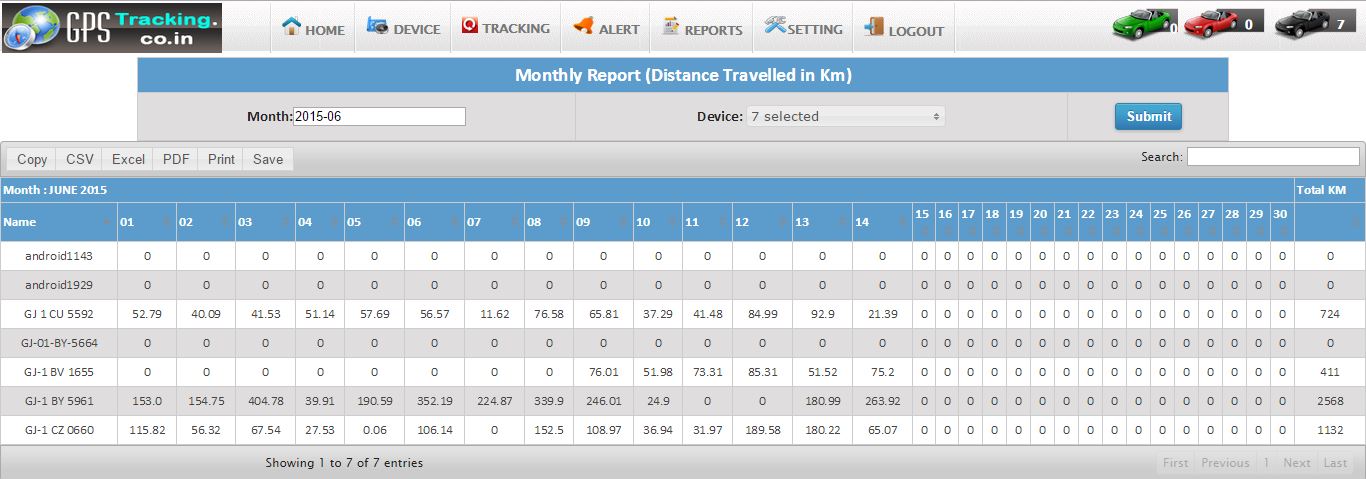This screenshot has width=1366, height=479.
Task: Click the black car status icon
Action: [1303, 22]
